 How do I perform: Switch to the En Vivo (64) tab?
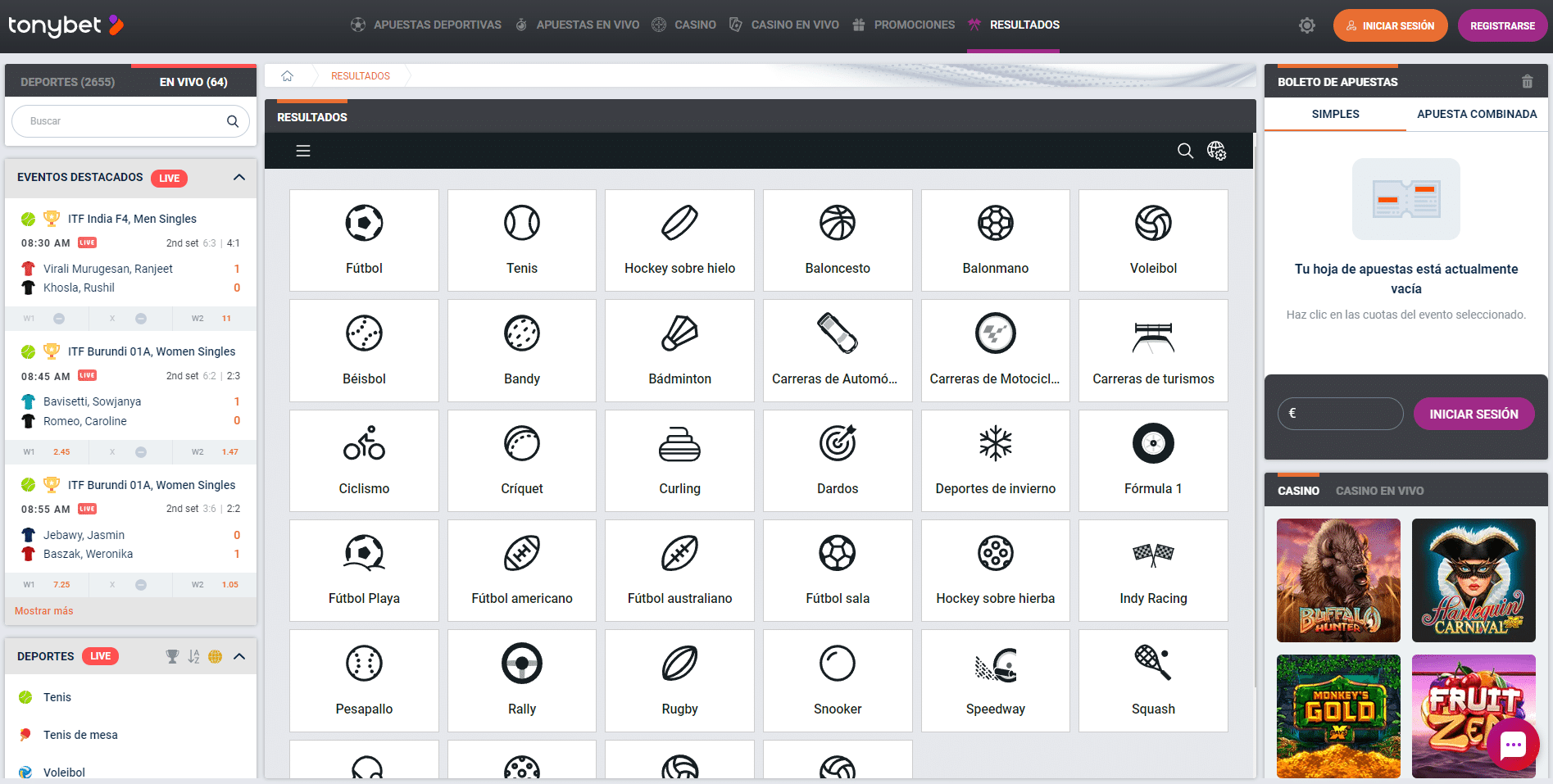tap(193, 82)
